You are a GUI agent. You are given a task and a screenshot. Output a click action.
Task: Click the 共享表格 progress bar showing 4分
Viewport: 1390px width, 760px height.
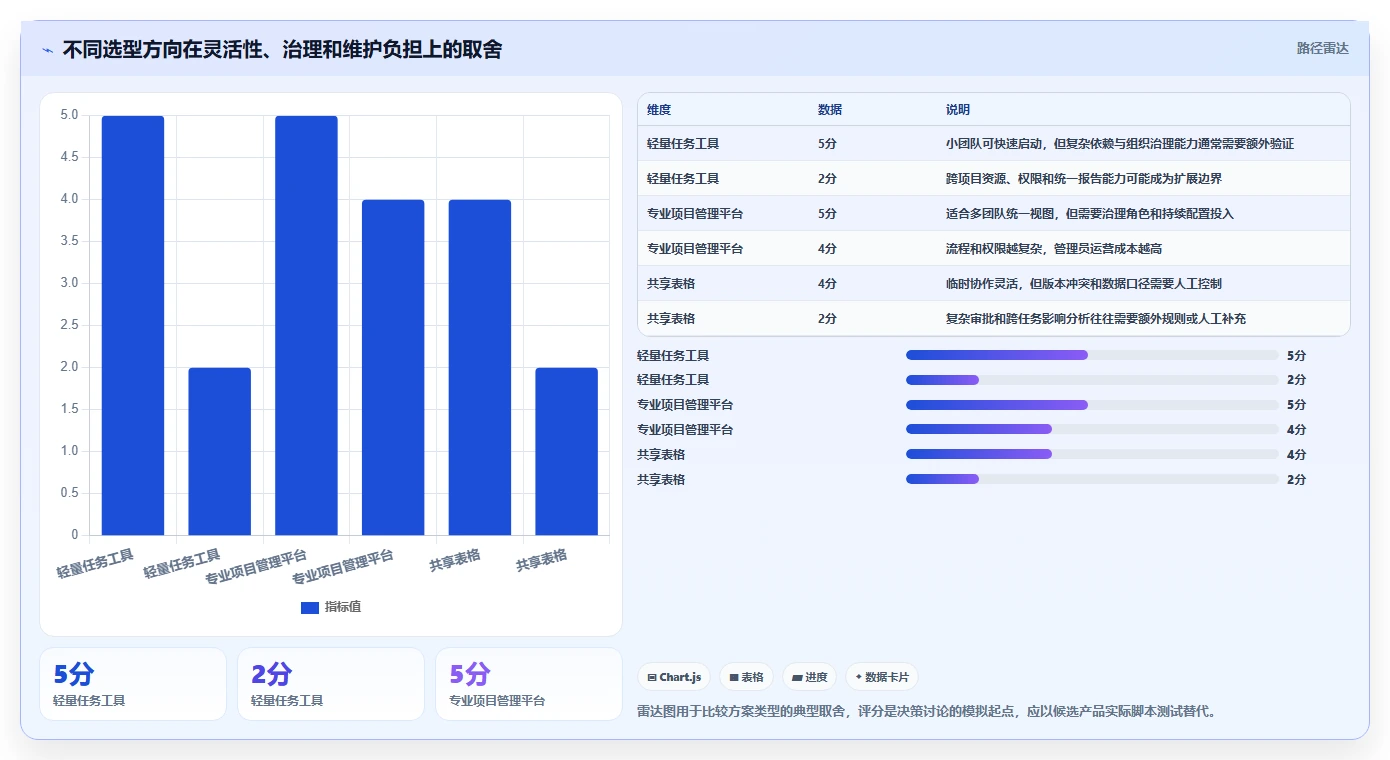point(1092,454)
